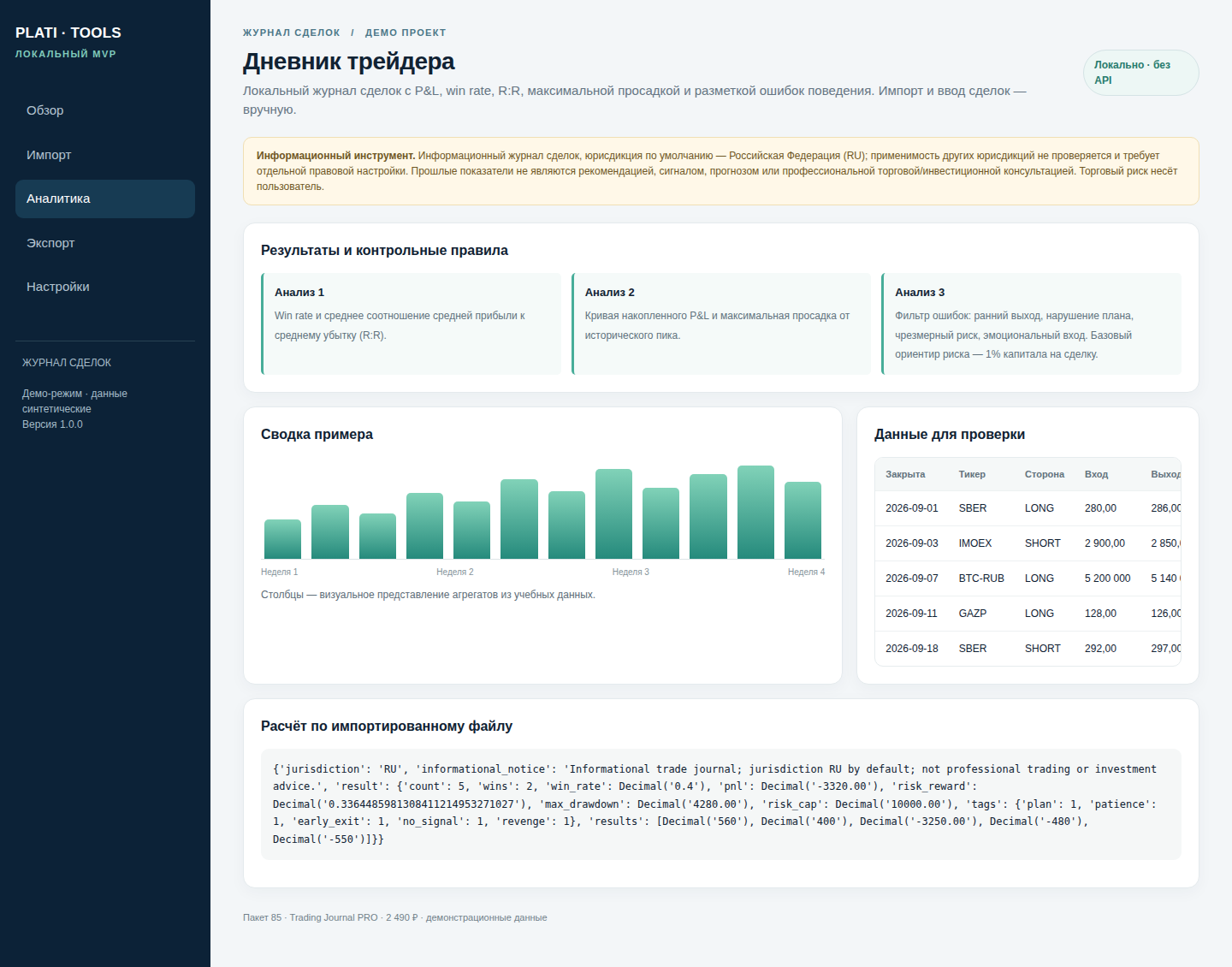This screenshot has height=967, width=1232.
Task: Select the Аналитика sidebar item
Action: click(105, 199)
